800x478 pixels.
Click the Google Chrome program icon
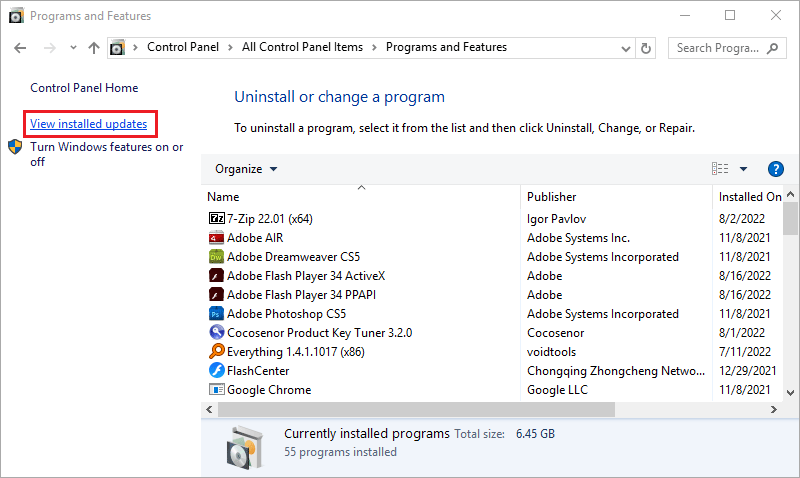(216, 390)
